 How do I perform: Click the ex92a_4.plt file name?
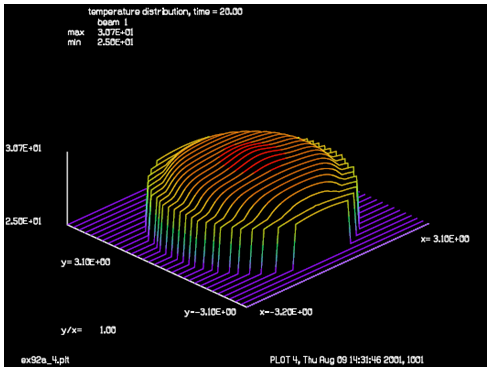[x=45, y=360]
